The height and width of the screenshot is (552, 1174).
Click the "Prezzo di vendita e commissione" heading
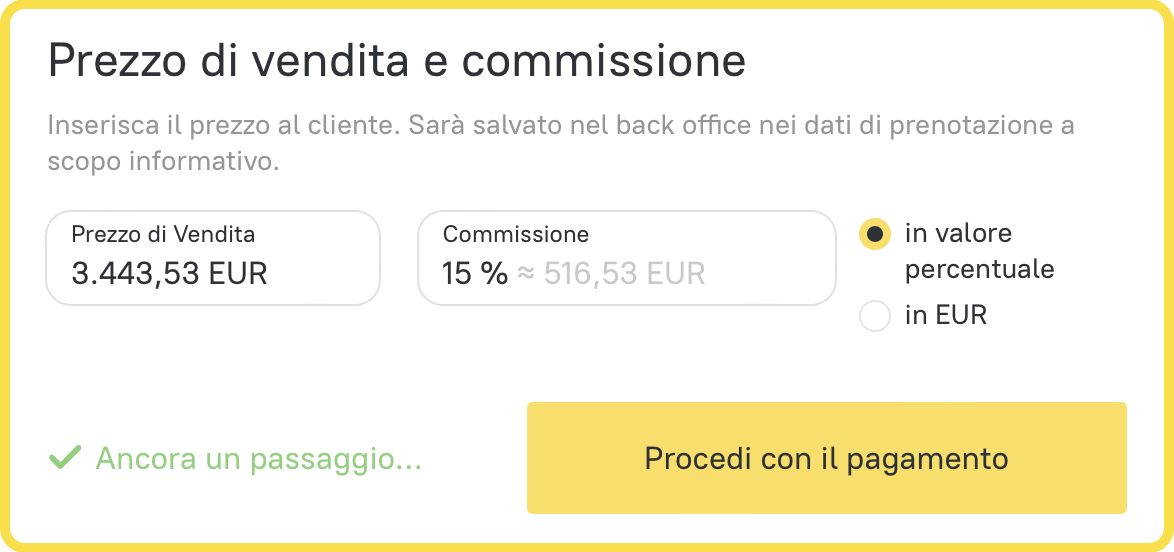[x=397, y=62]
